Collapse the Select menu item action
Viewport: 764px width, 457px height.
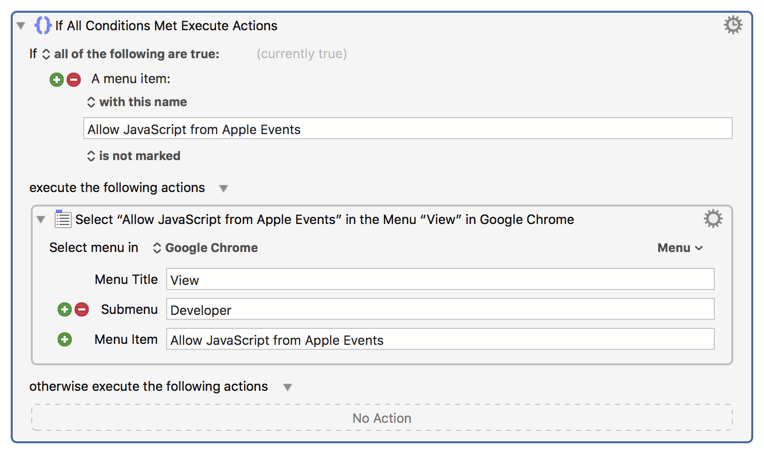(41, 220)
